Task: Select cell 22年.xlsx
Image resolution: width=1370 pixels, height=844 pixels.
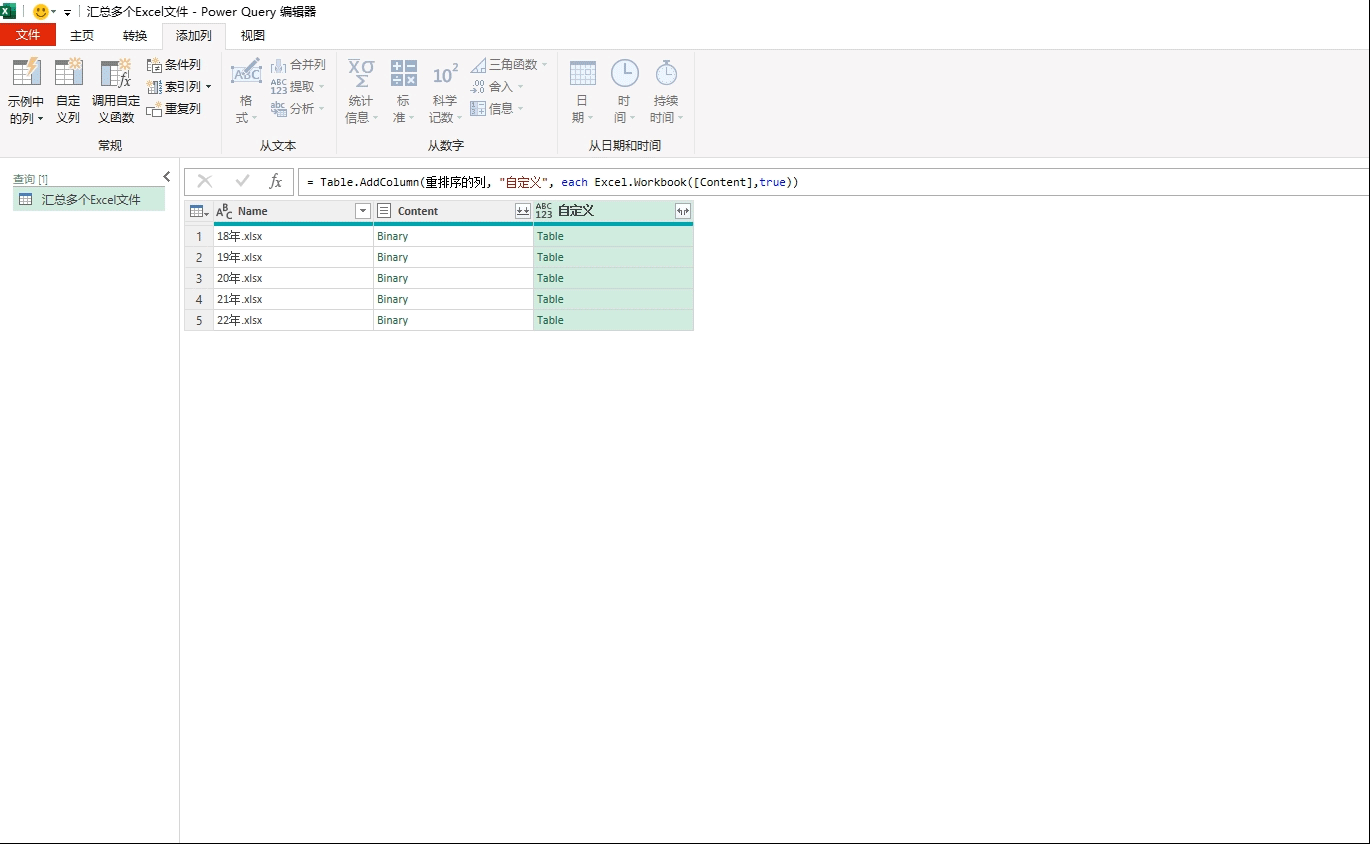Action: (x=293, y=320)
